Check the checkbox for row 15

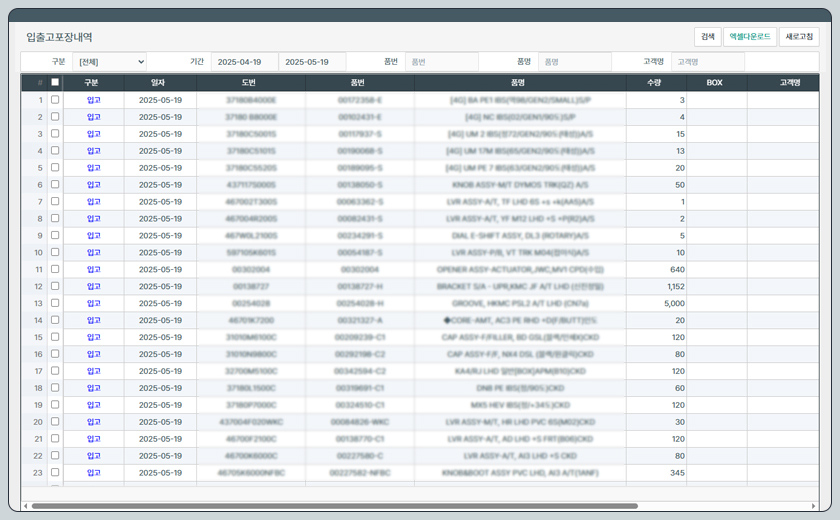(55, 336)
